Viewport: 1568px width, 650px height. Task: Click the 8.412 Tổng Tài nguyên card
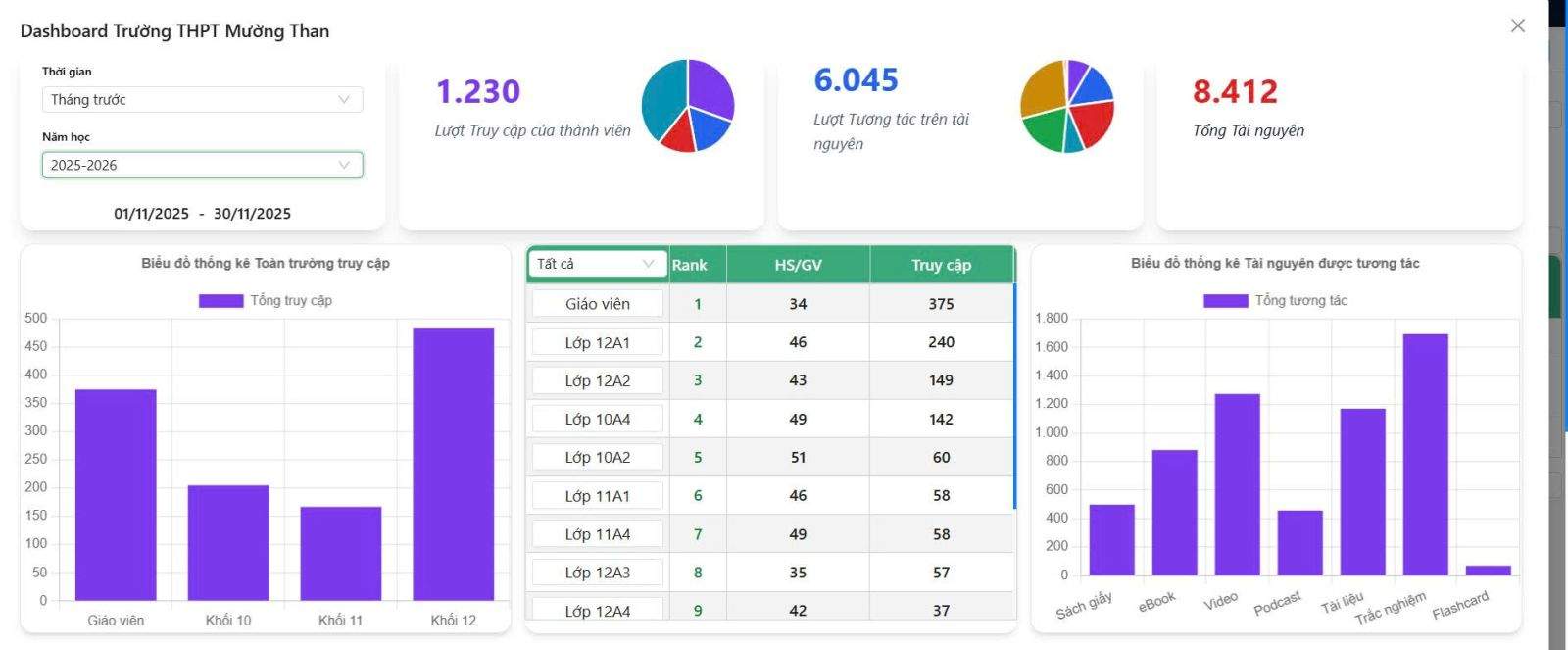point(1339,145)
